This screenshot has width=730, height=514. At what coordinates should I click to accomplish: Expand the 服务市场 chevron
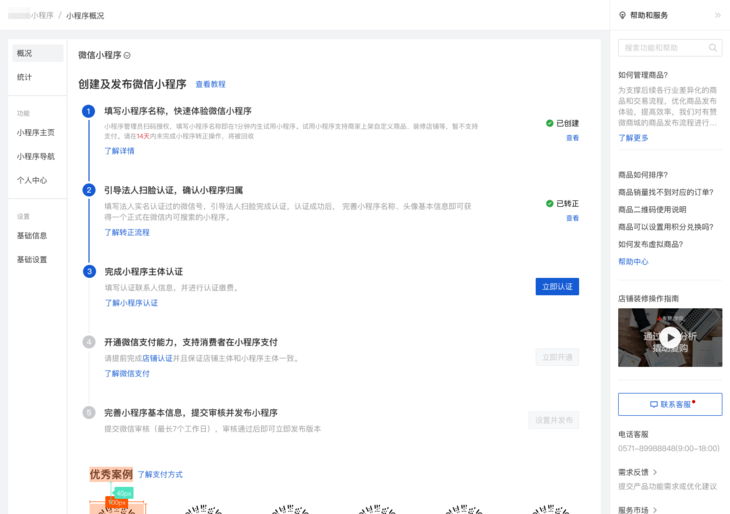click(655, 510)
